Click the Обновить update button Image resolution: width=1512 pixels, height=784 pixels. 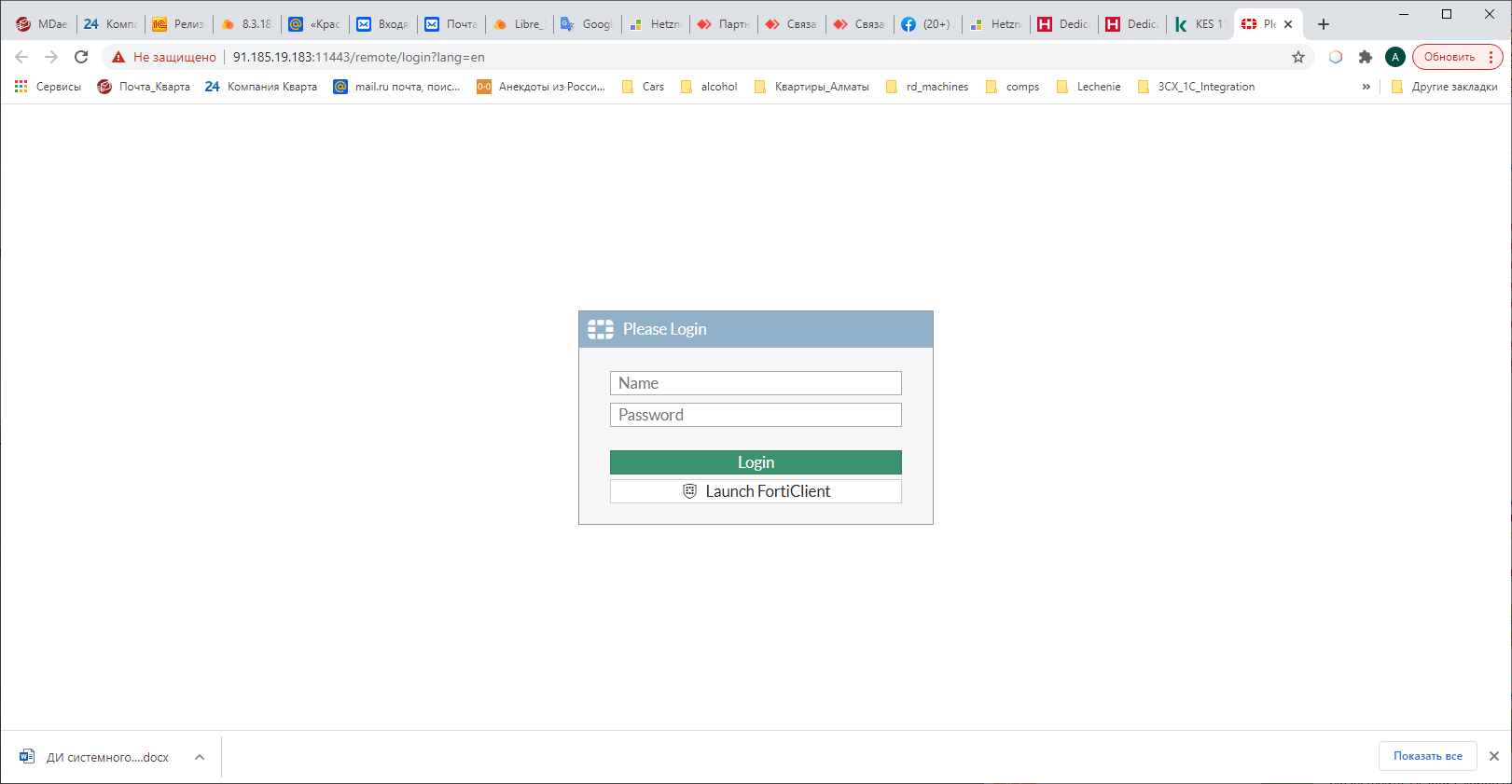point(1457,57)
